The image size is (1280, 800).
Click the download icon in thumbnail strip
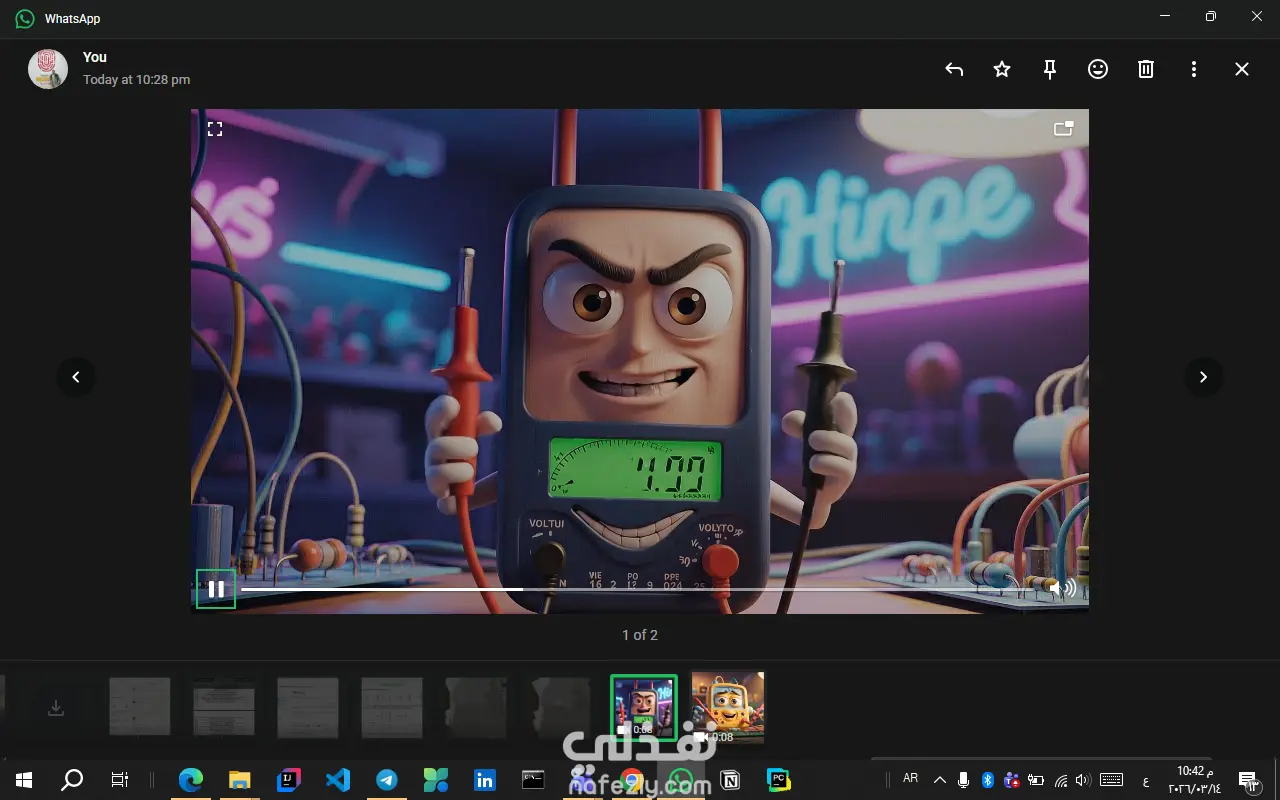click(x=56, y=707)
